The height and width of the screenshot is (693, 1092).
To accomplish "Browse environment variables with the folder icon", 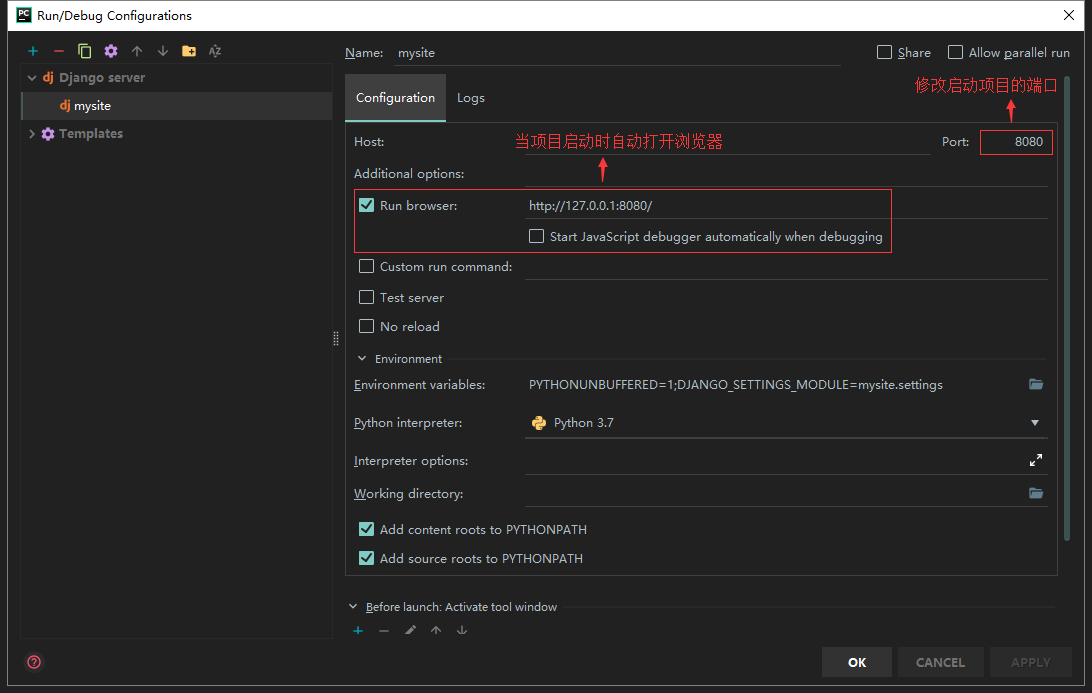I will click(x=1036, y=384).
